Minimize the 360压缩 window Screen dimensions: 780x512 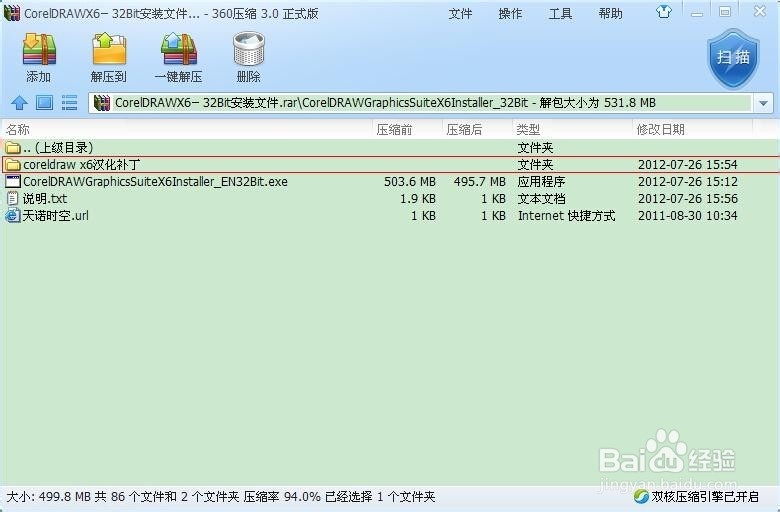click(696, 13)
